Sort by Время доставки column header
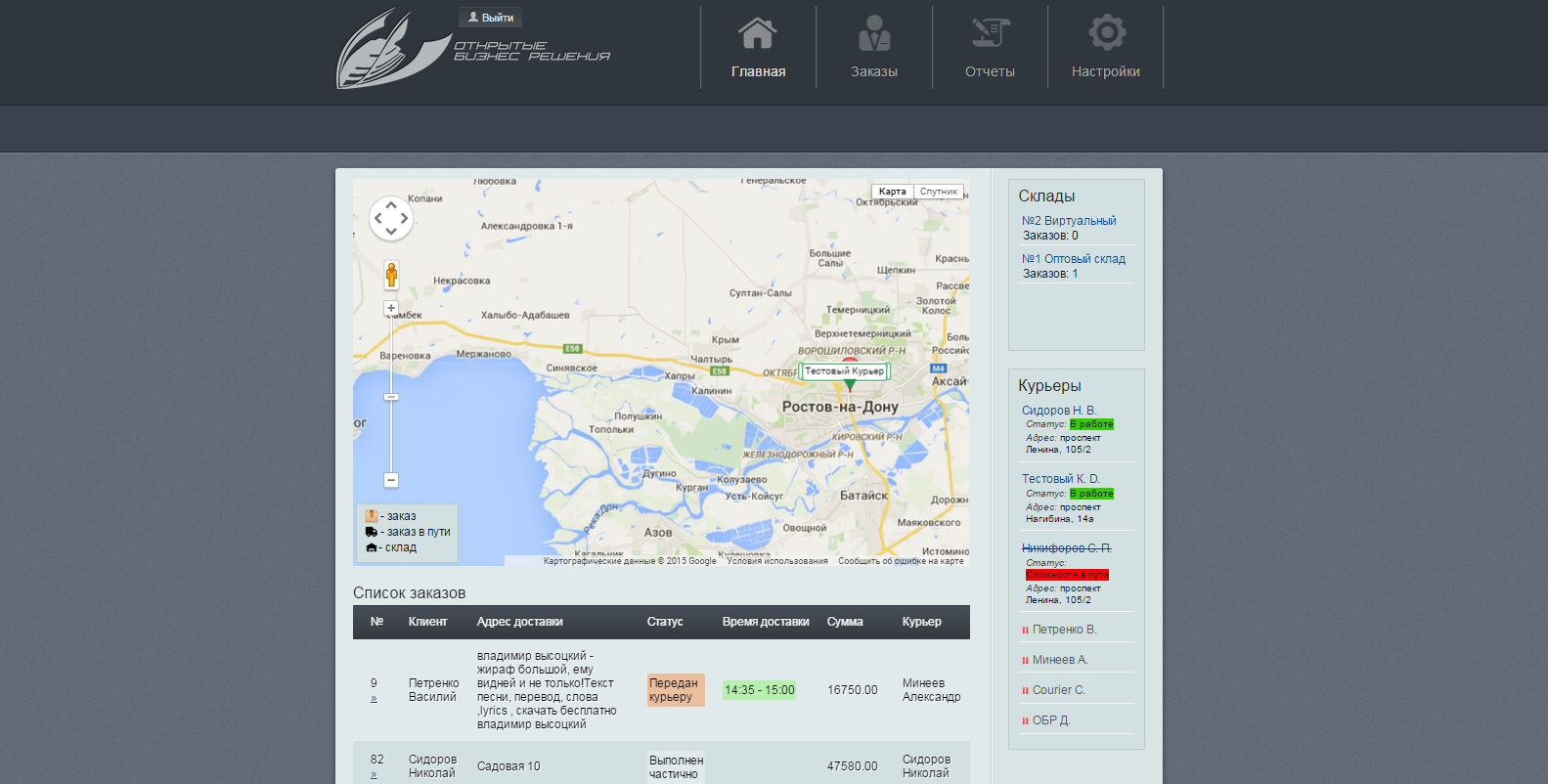The height and width of the screenshot is (784, 1548). 766,622
